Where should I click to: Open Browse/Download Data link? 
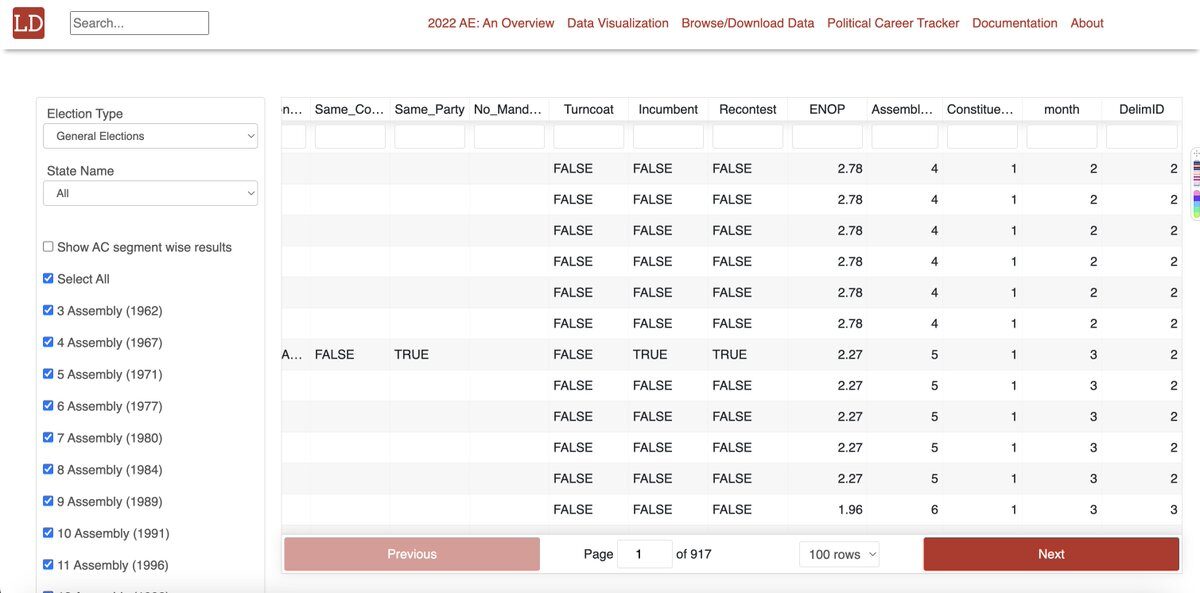click(x=748, y=23)
